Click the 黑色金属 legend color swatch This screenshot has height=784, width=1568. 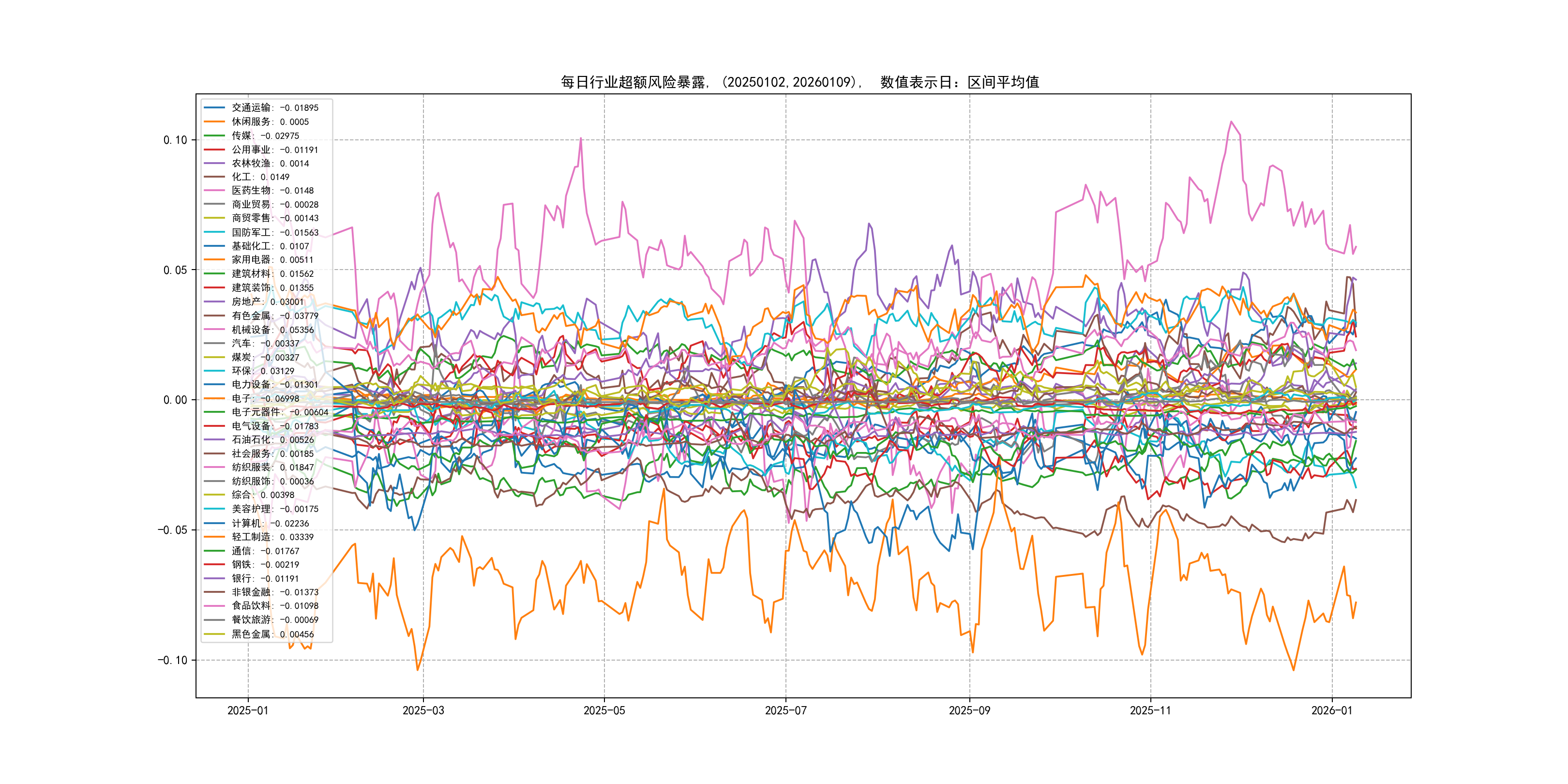(x=214, y=634)
